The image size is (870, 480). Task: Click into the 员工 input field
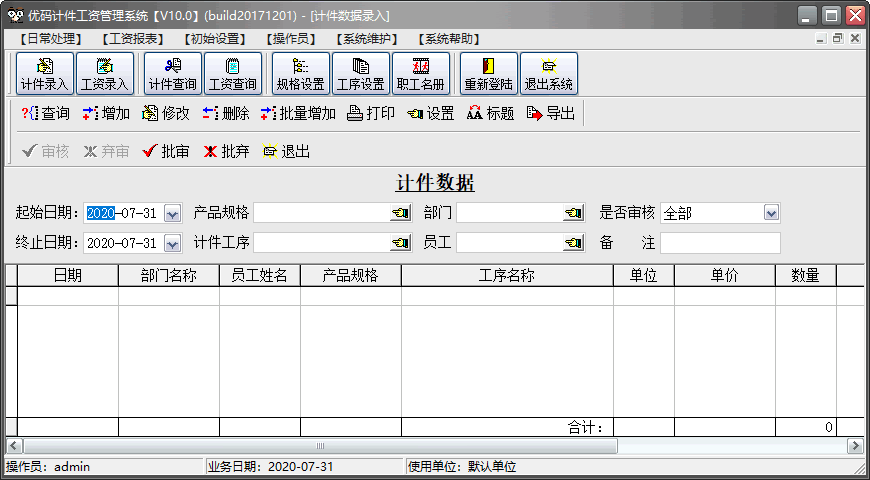pos(510,243)
